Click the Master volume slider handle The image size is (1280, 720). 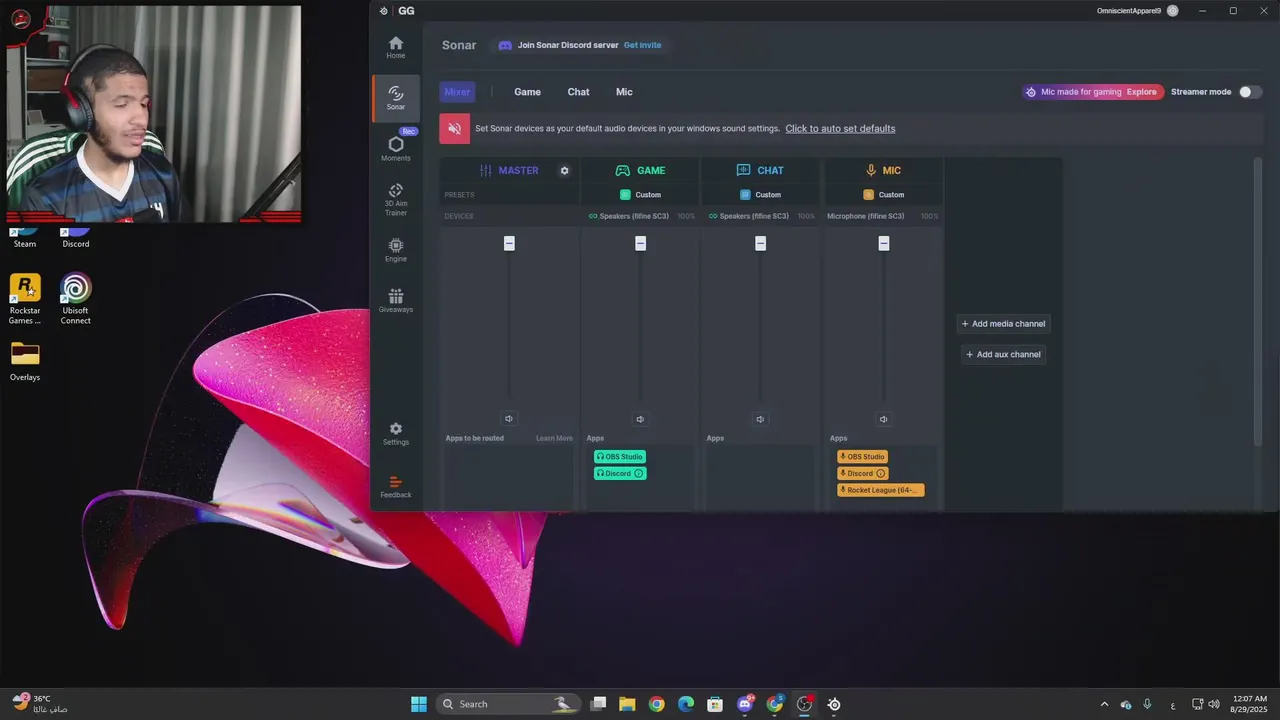[x=509, y=243]
